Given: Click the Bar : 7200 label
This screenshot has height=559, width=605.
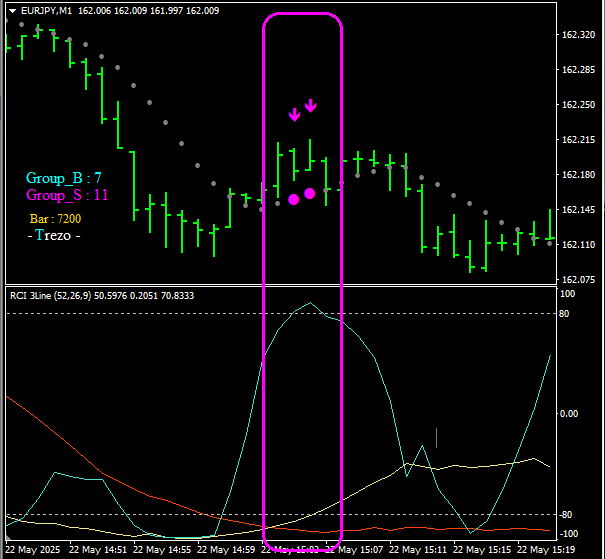Looking at the screenshot, I should click(56, 219).
